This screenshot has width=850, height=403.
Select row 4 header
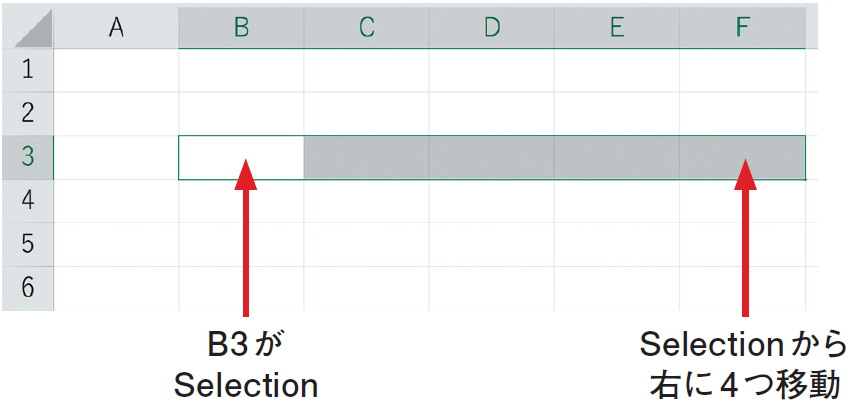pyautogui.click(x=28, y=201)
